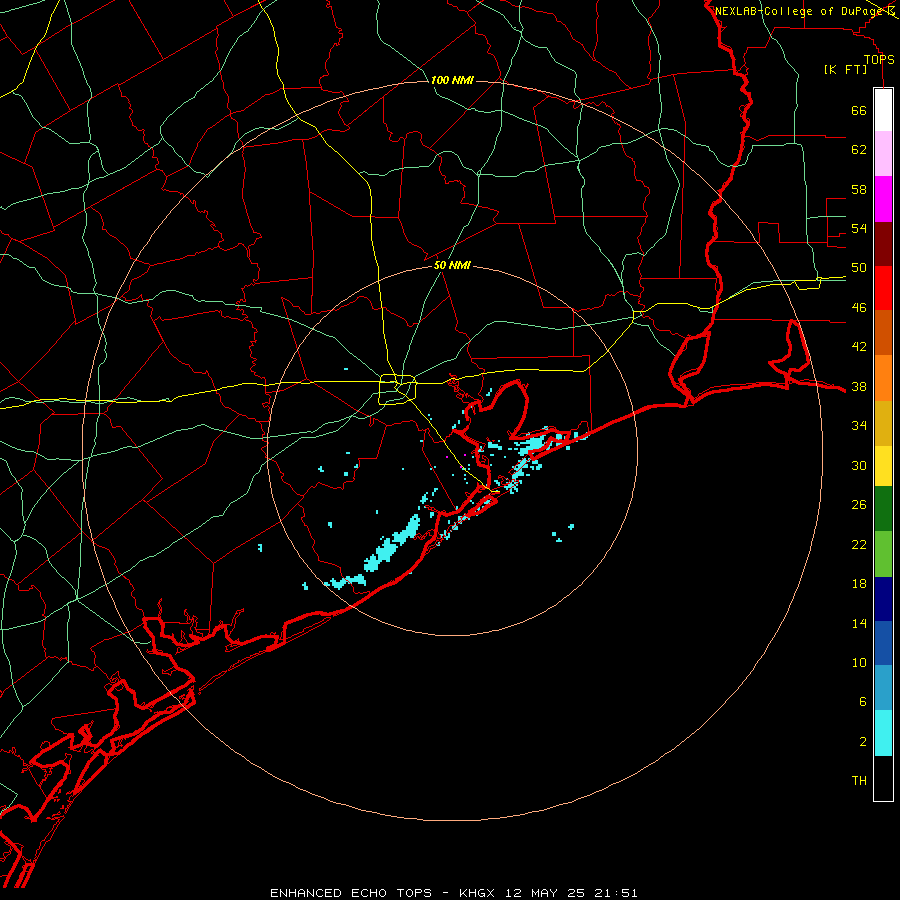Click the '12 MAY 25' date text
The height and width of the screenshot is (900, 900).
pos(546,893)
